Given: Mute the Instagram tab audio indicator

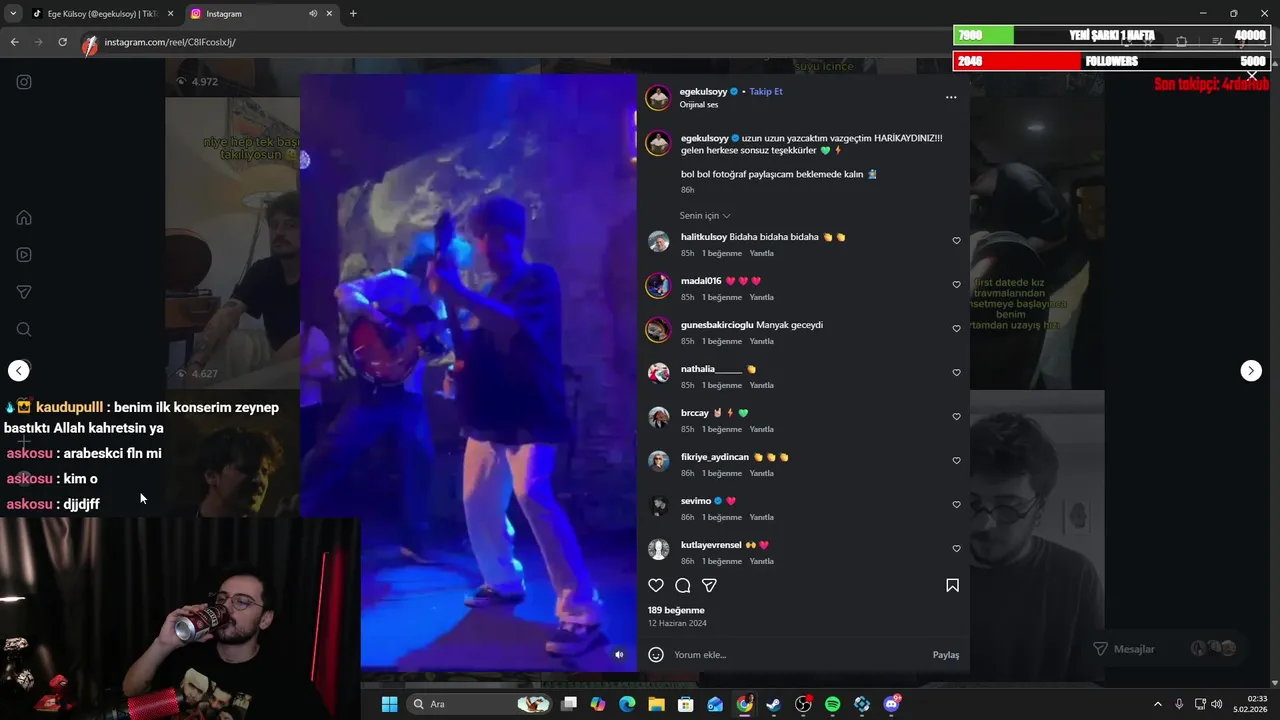Looking at the screenshot, I should coord(313,14).
